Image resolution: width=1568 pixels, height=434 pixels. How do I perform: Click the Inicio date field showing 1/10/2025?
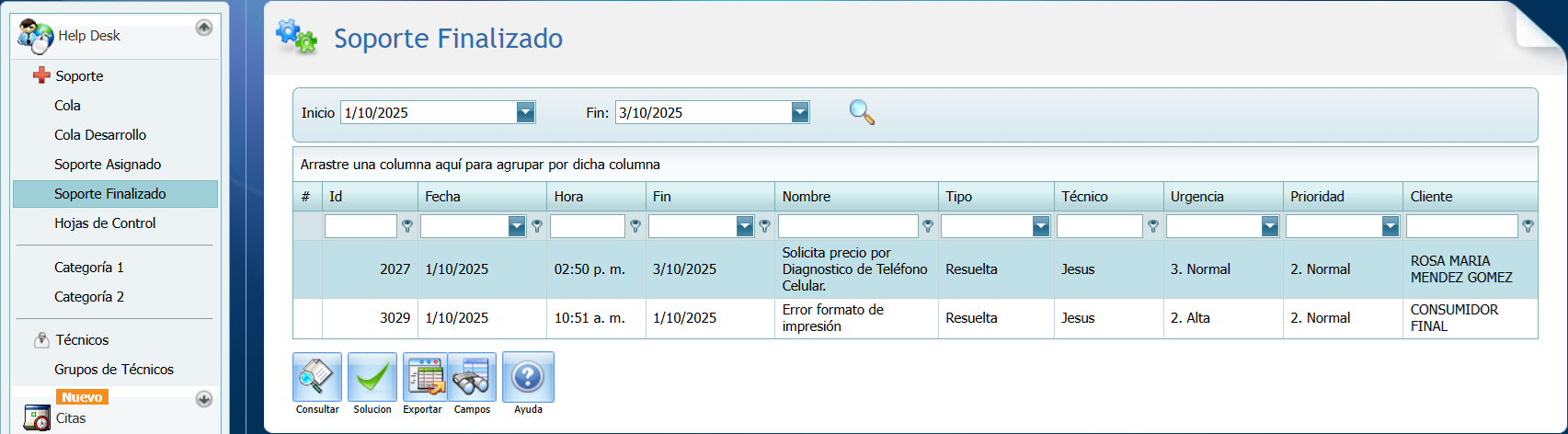coord(428,112)
